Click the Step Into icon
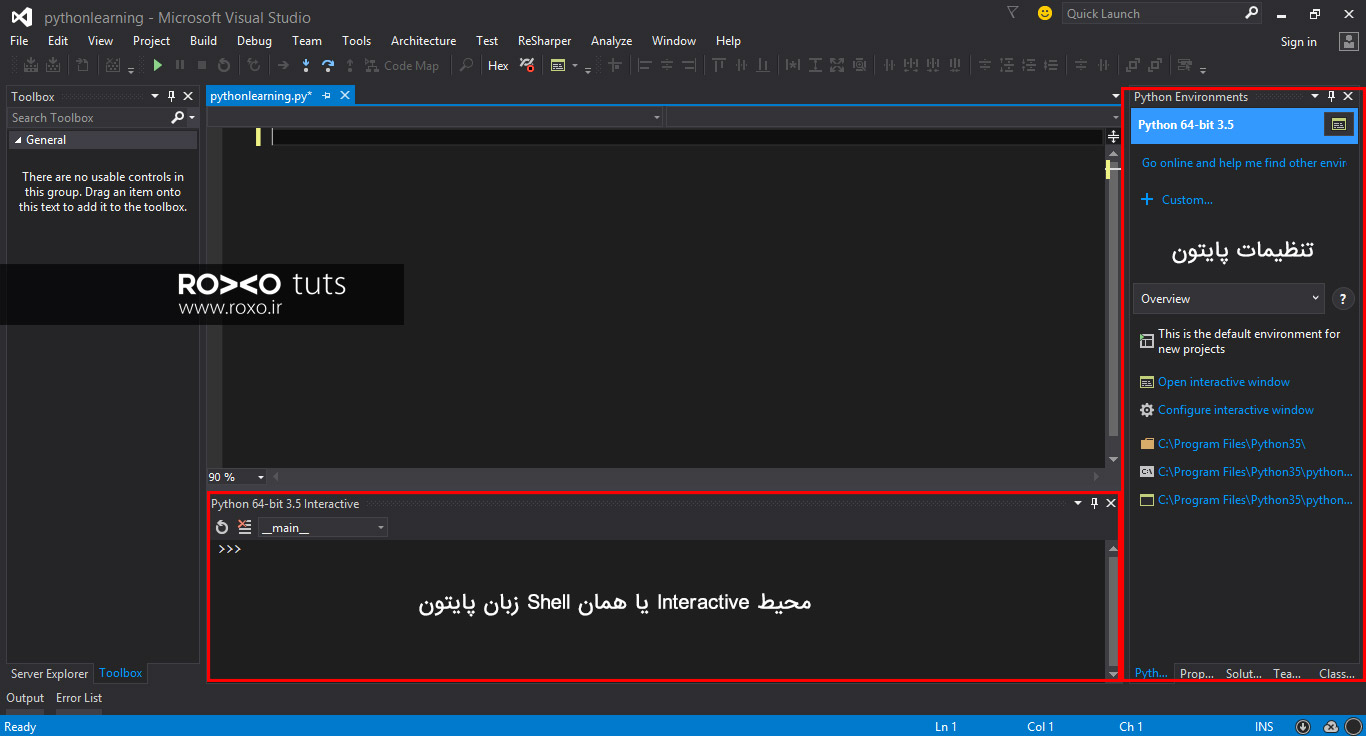Screen dimensions: 1366x736 click(x=306, y=65)
